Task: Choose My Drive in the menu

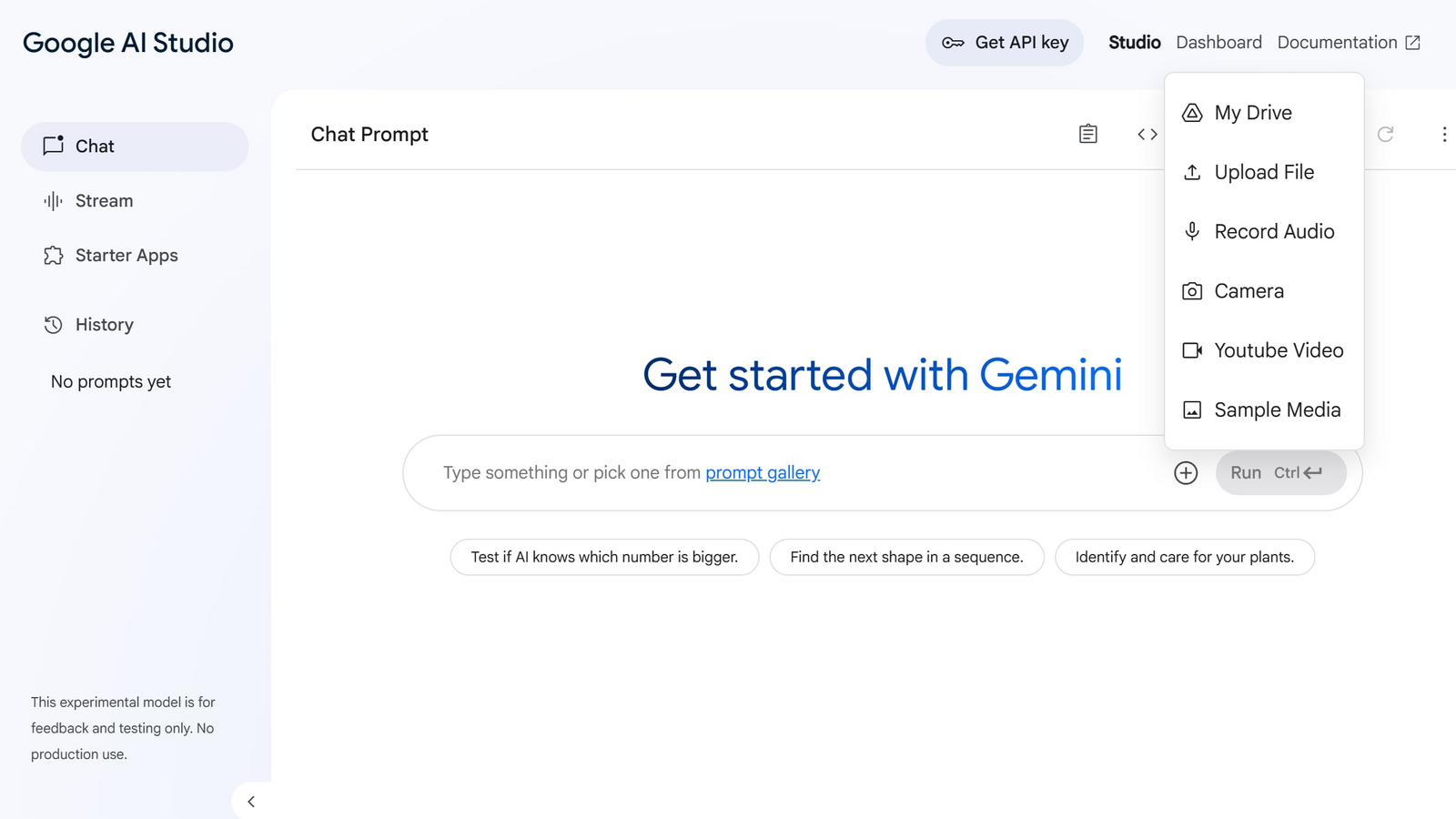Action: click(1253, 112)
